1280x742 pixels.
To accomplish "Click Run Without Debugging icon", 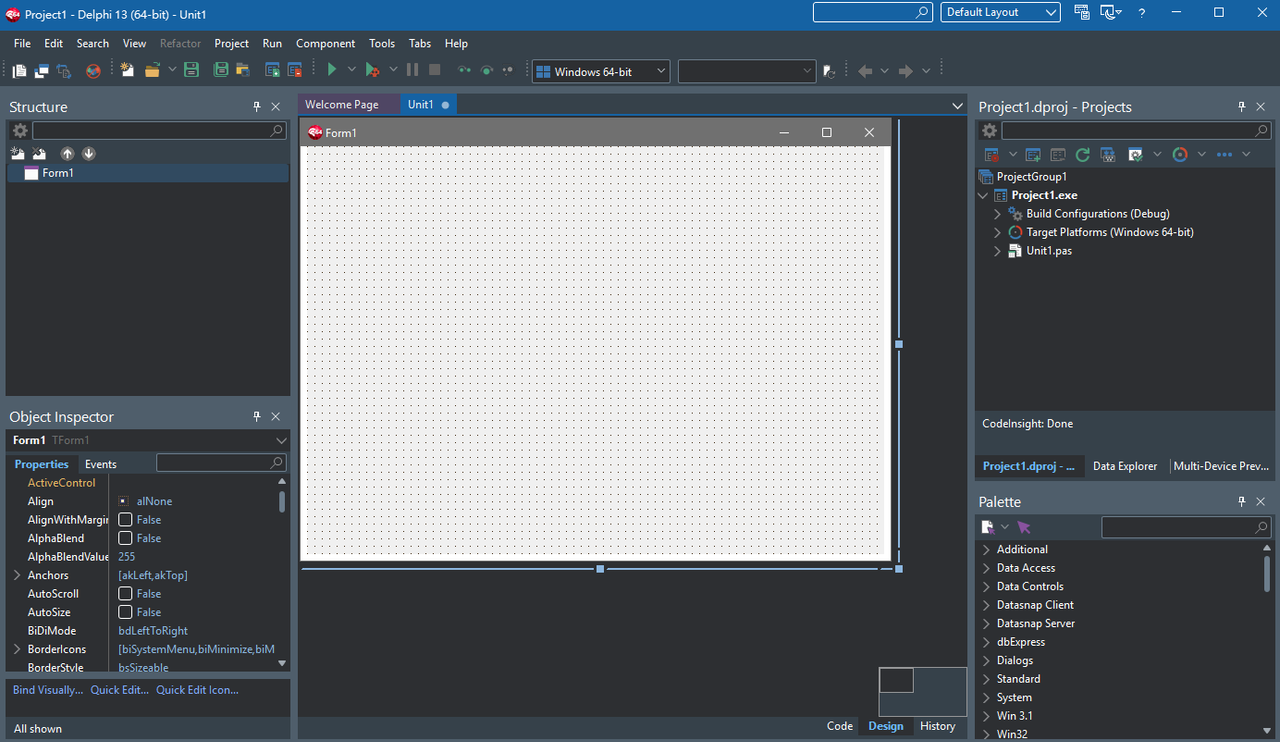I will pyautogui.click(x=372, y=70).
